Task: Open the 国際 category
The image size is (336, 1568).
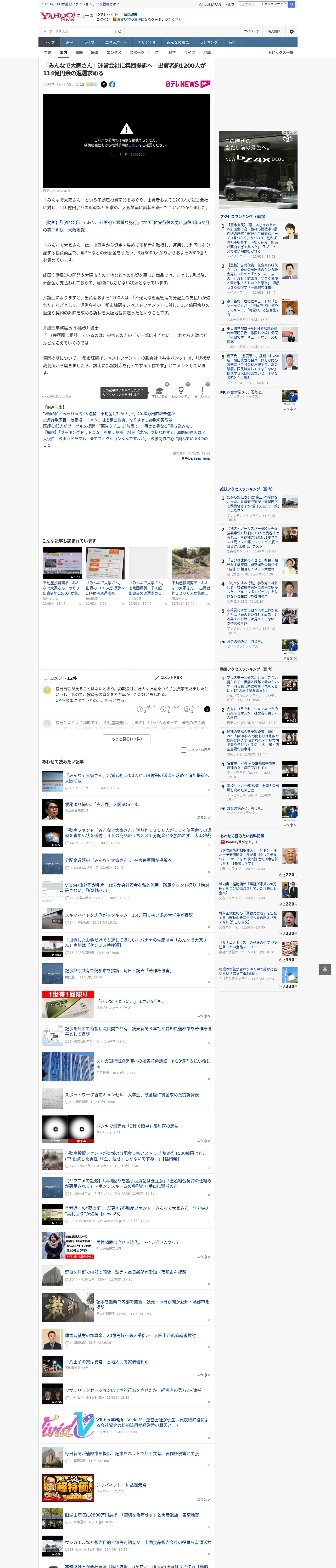Action: (x=79, y=52)
